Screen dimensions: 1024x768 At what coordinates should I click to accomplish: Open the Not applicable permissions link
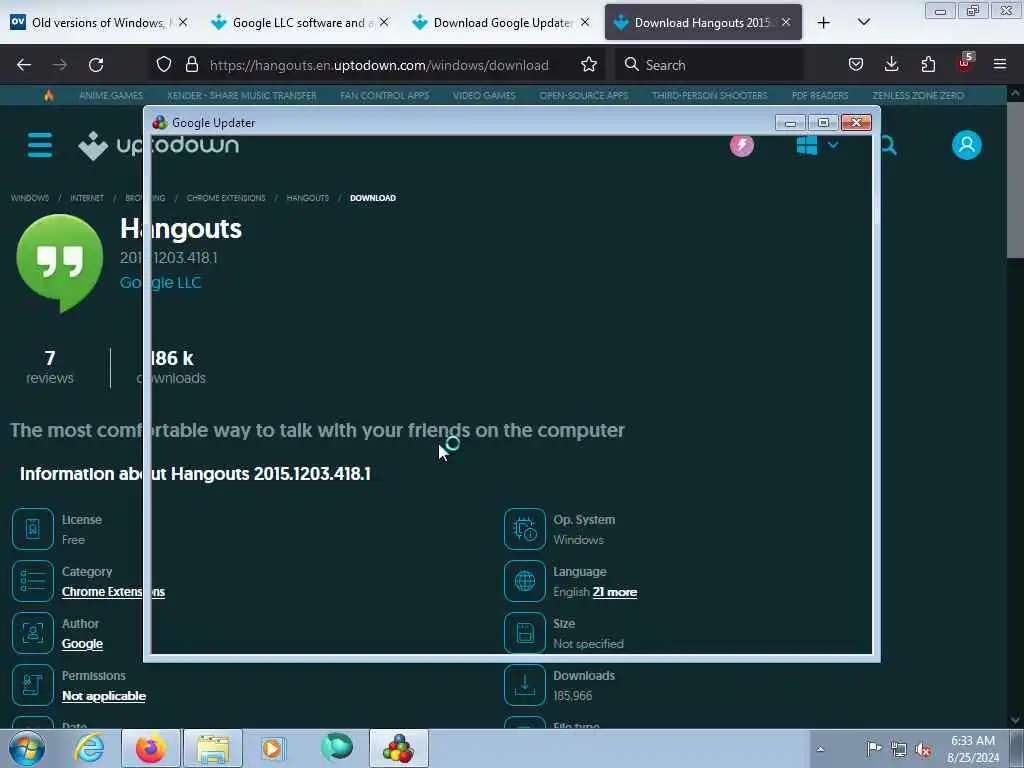pos(104,696)
